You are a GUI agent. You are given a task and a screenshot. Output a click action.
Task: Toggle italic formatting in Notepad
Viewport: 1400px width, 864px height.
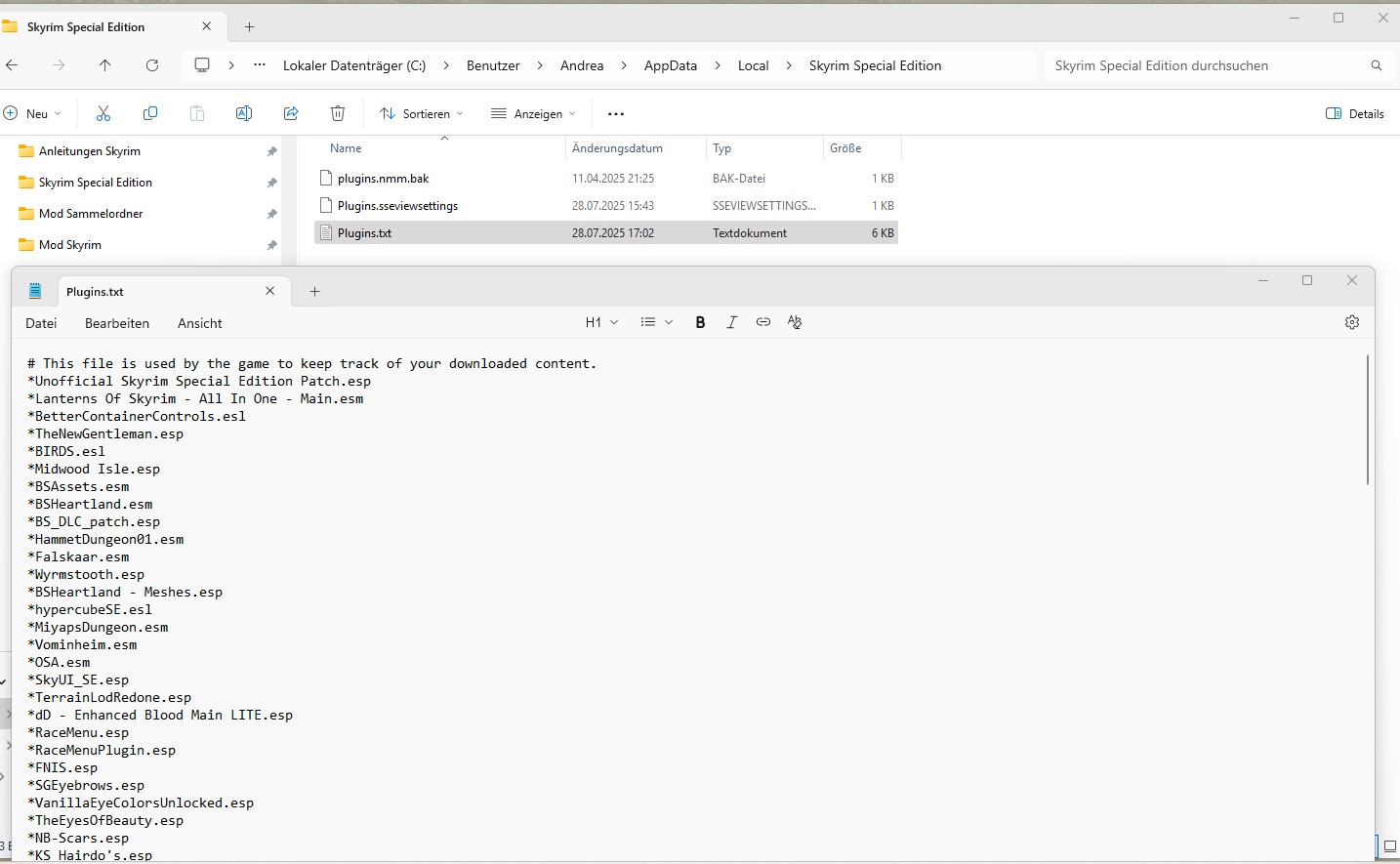(x=731, y=322)
